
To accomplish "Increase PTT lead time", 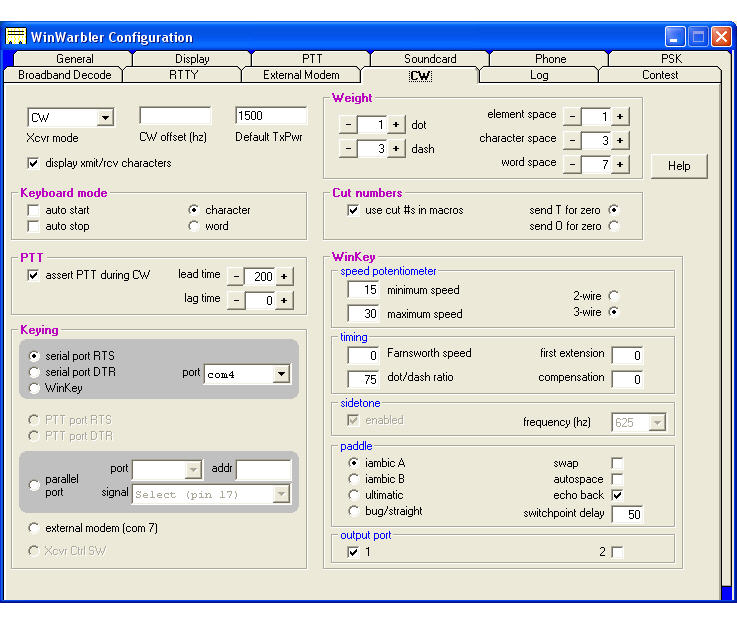I will tap(284, 276).
